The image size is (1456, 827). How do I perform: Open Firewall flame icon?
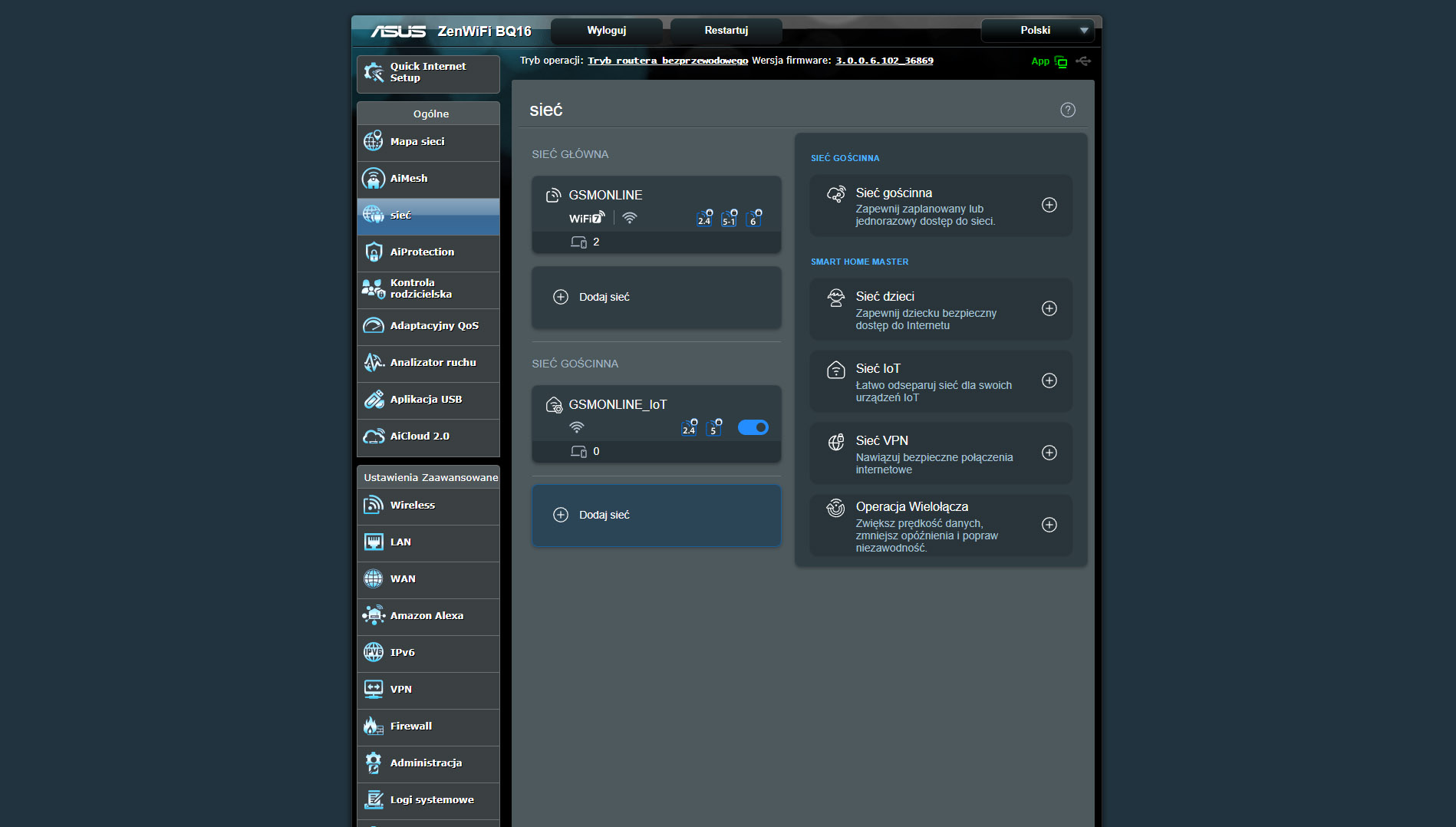pos(374,726)
